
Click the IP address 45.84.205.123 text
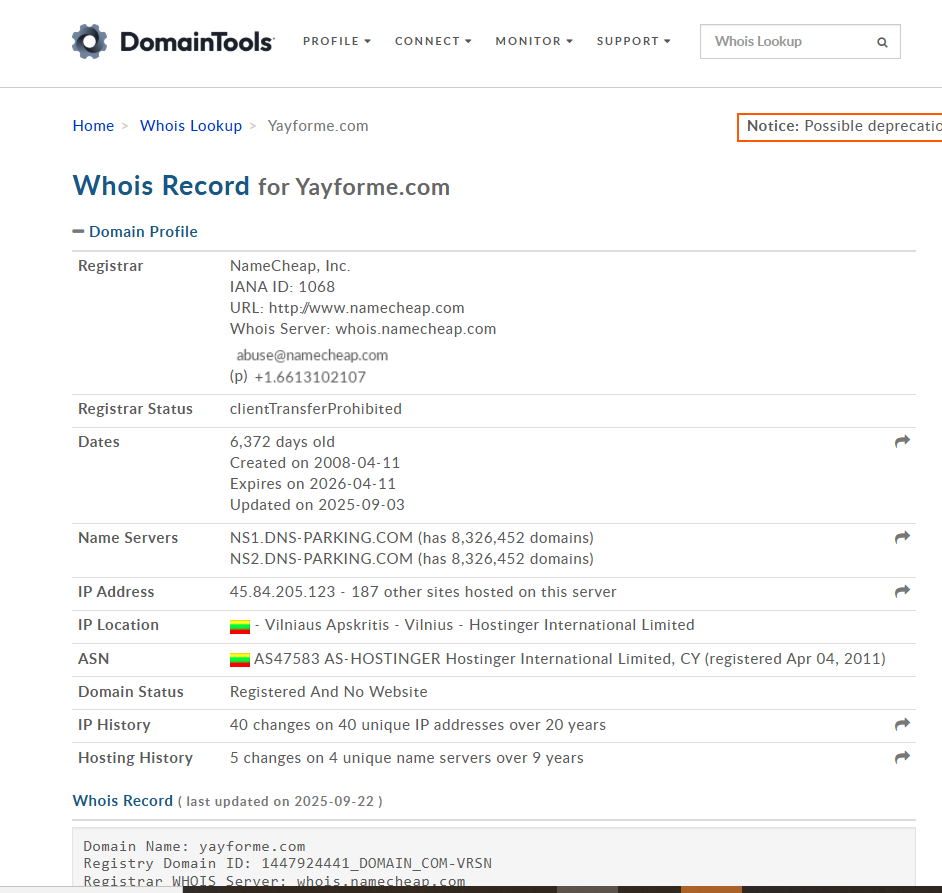[282, 592]
